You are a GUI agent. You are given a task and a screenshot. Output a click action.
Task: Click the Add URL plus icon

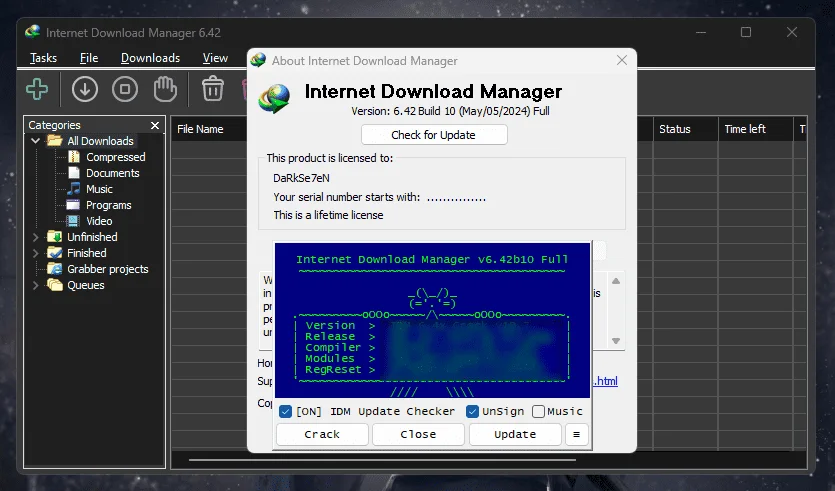point(37,89)
